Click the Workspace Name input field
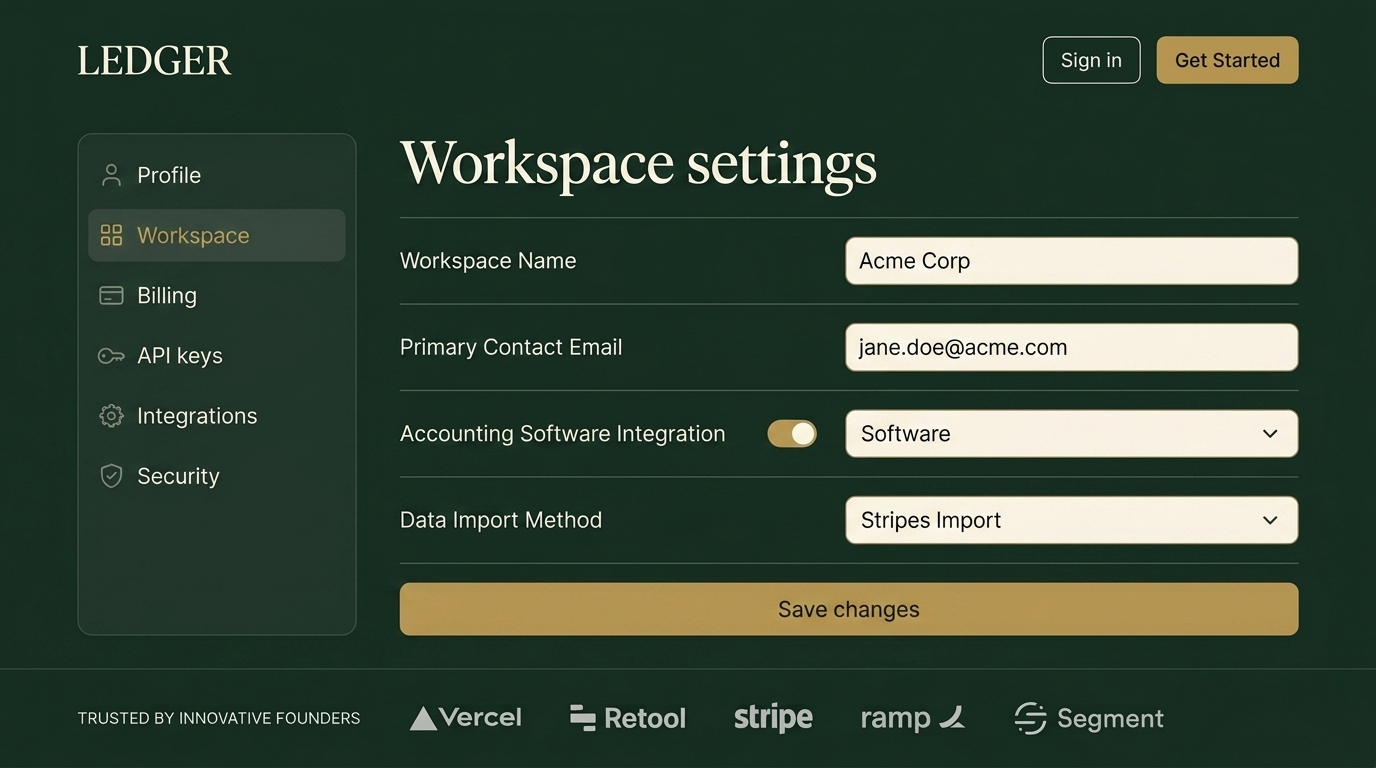 pyautogui.click(x=1071, y=261)
